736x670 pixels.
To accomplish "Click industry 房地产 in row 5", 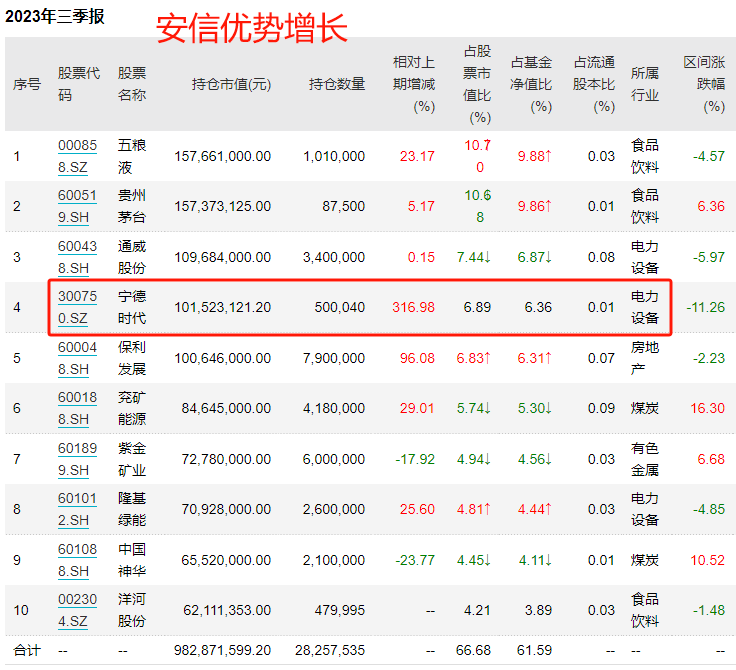I will (645, 358).
